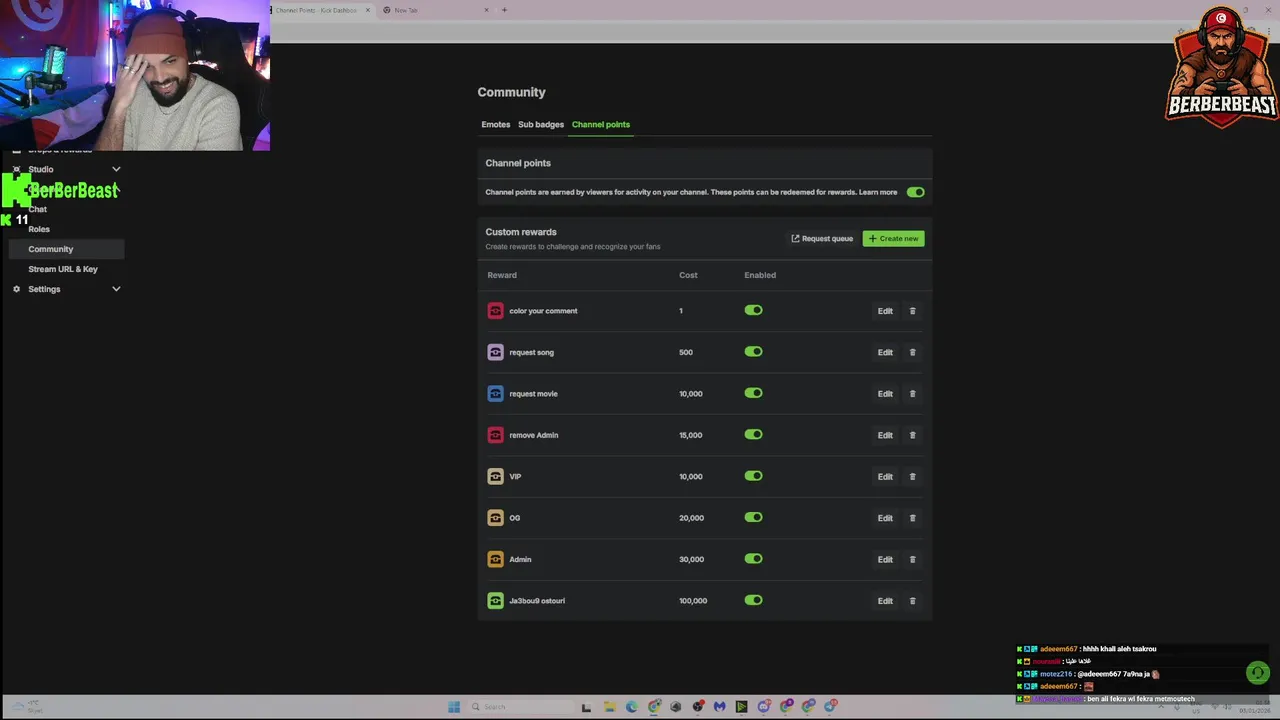1280x720 pixels.
Task: Click the Admin reward icon
Action: [x=495, y=560]
